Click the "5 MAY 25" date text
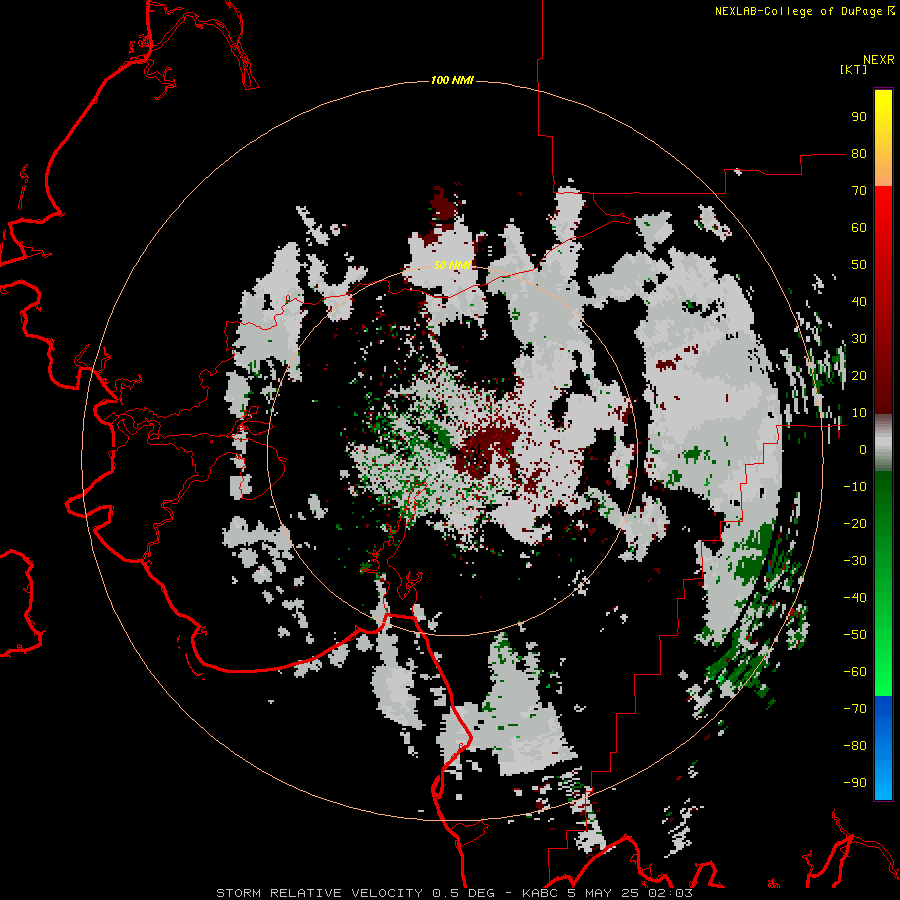 (603, 893)
